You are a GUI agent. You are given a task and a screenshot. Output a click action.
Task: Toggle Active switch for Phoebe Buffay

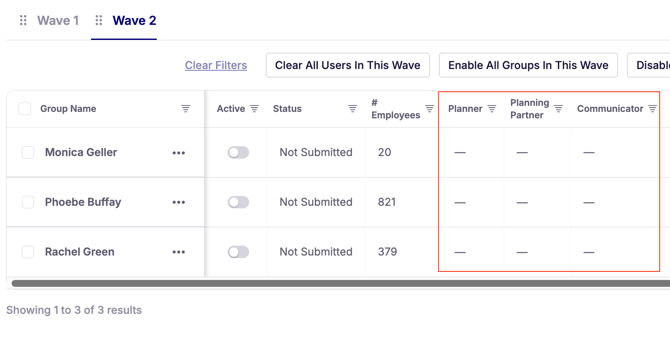tap(238, 202)
